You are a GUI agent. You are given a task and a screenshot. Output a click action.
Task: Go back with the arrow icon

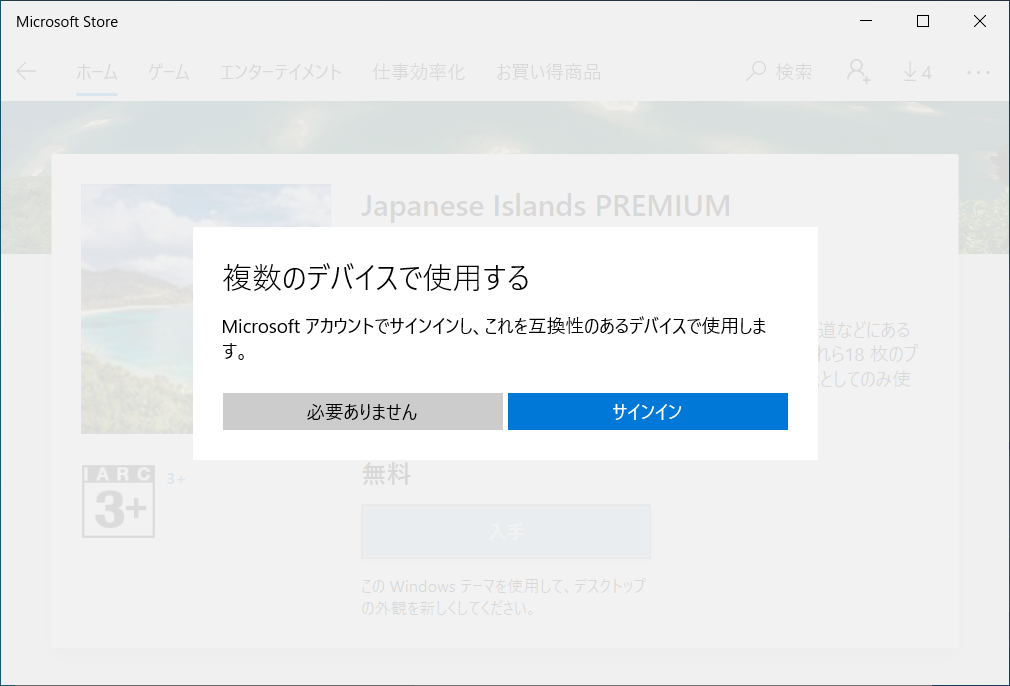click(26, 71)
